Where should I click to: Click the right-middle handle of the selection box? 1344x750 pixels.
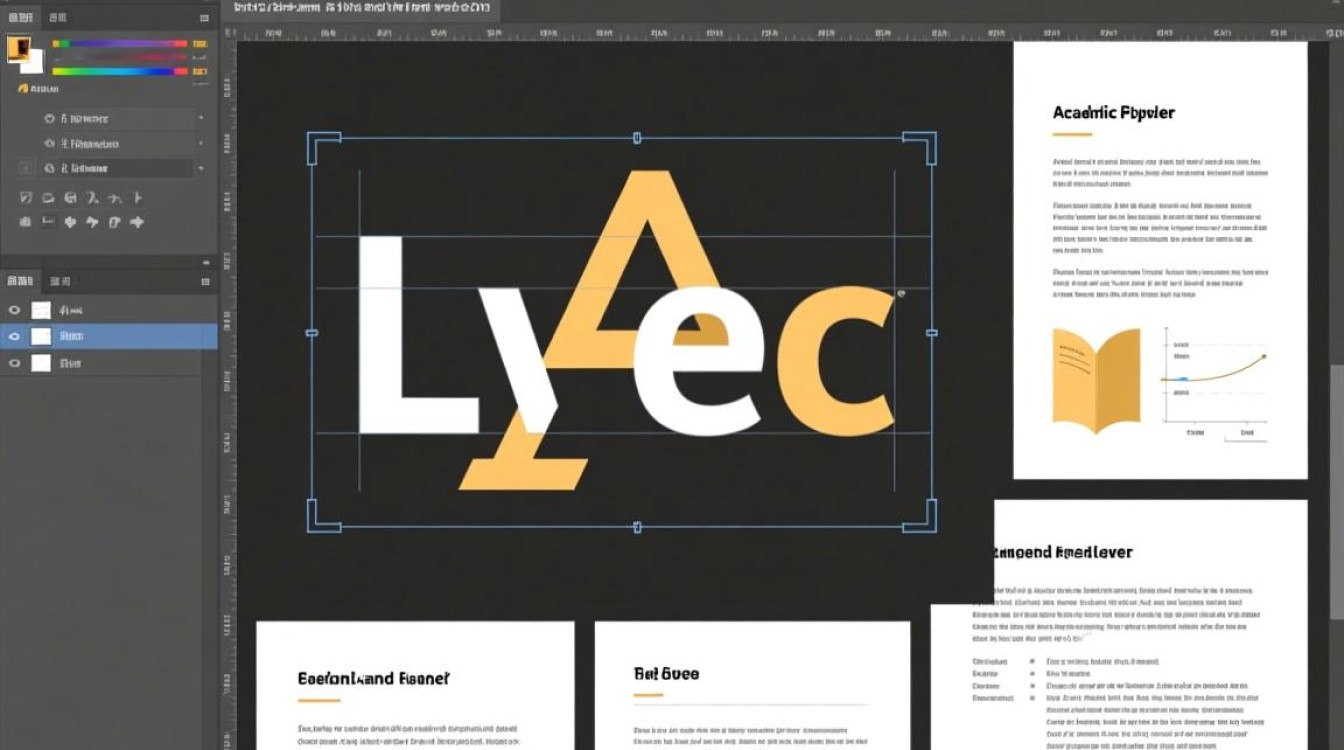[x=932, y=333]
